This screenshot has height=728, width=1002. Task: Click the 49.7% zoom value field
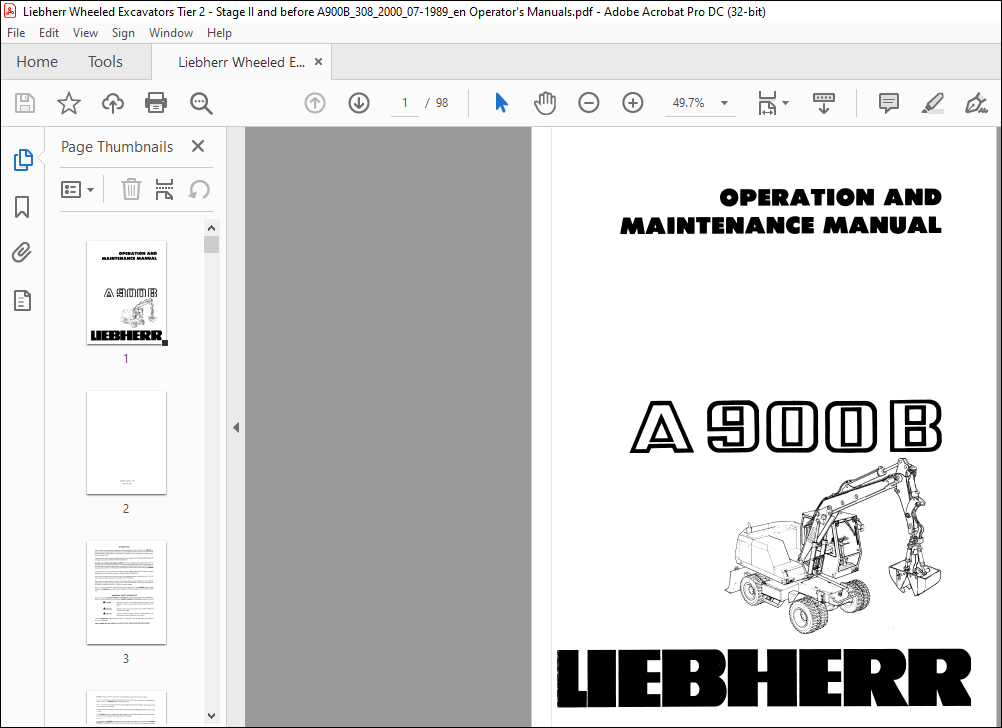pyautogui.click(x=688, y=103)
